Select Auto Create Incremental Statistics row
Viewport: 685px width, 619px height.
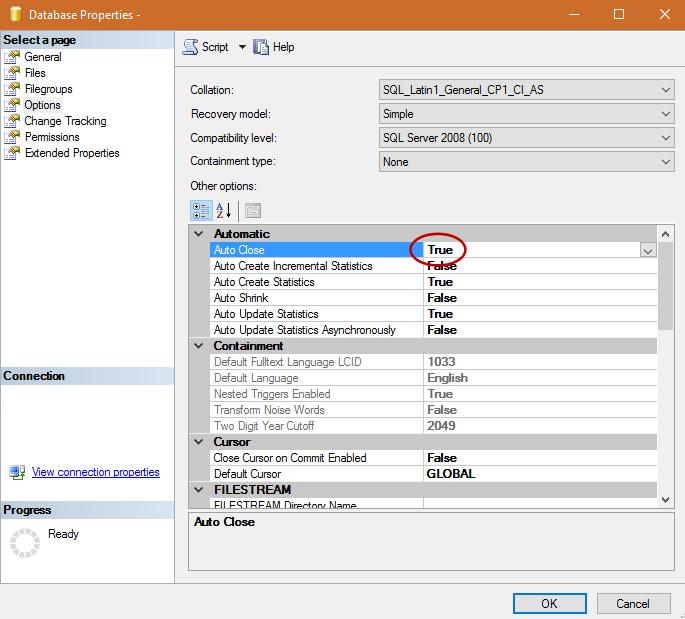point(433,266)
